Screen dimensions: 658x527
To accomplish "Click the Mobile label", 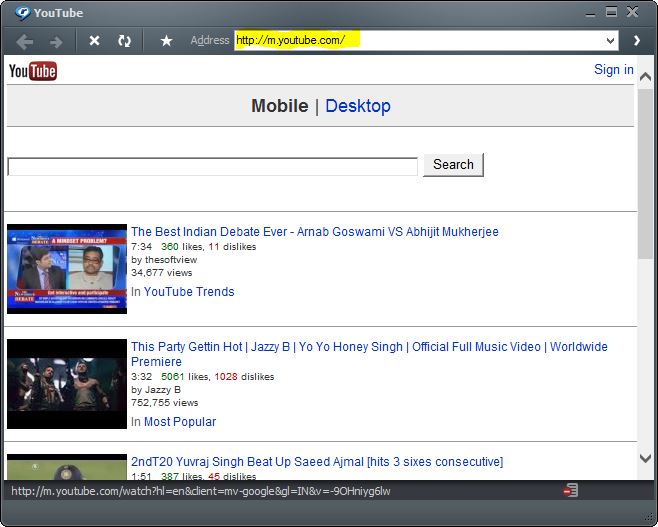I will 279,106.
